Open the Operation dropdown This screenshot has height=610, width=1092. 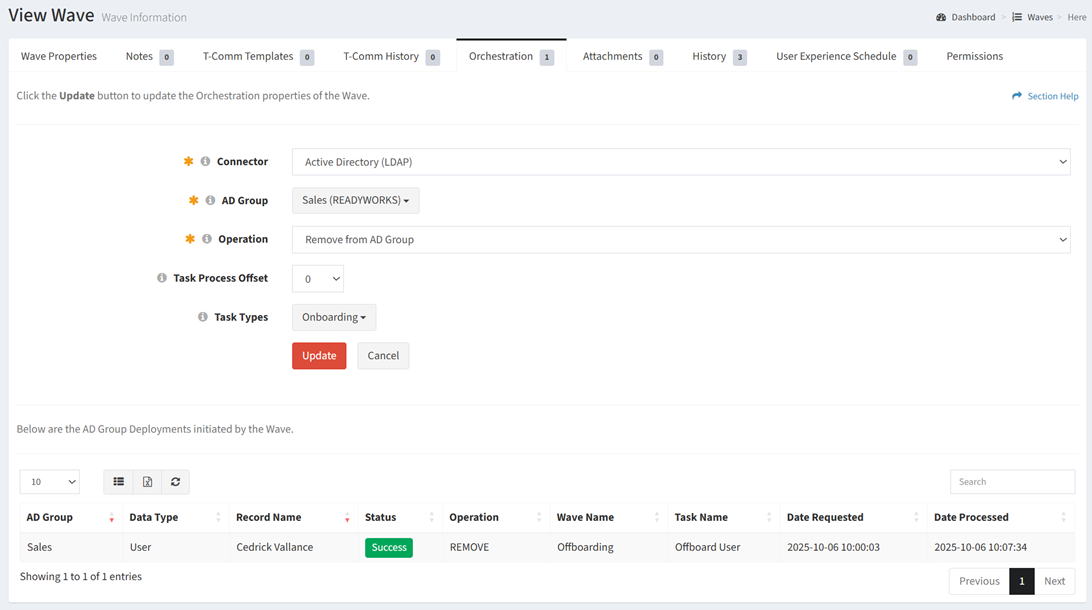click(681, 240)
